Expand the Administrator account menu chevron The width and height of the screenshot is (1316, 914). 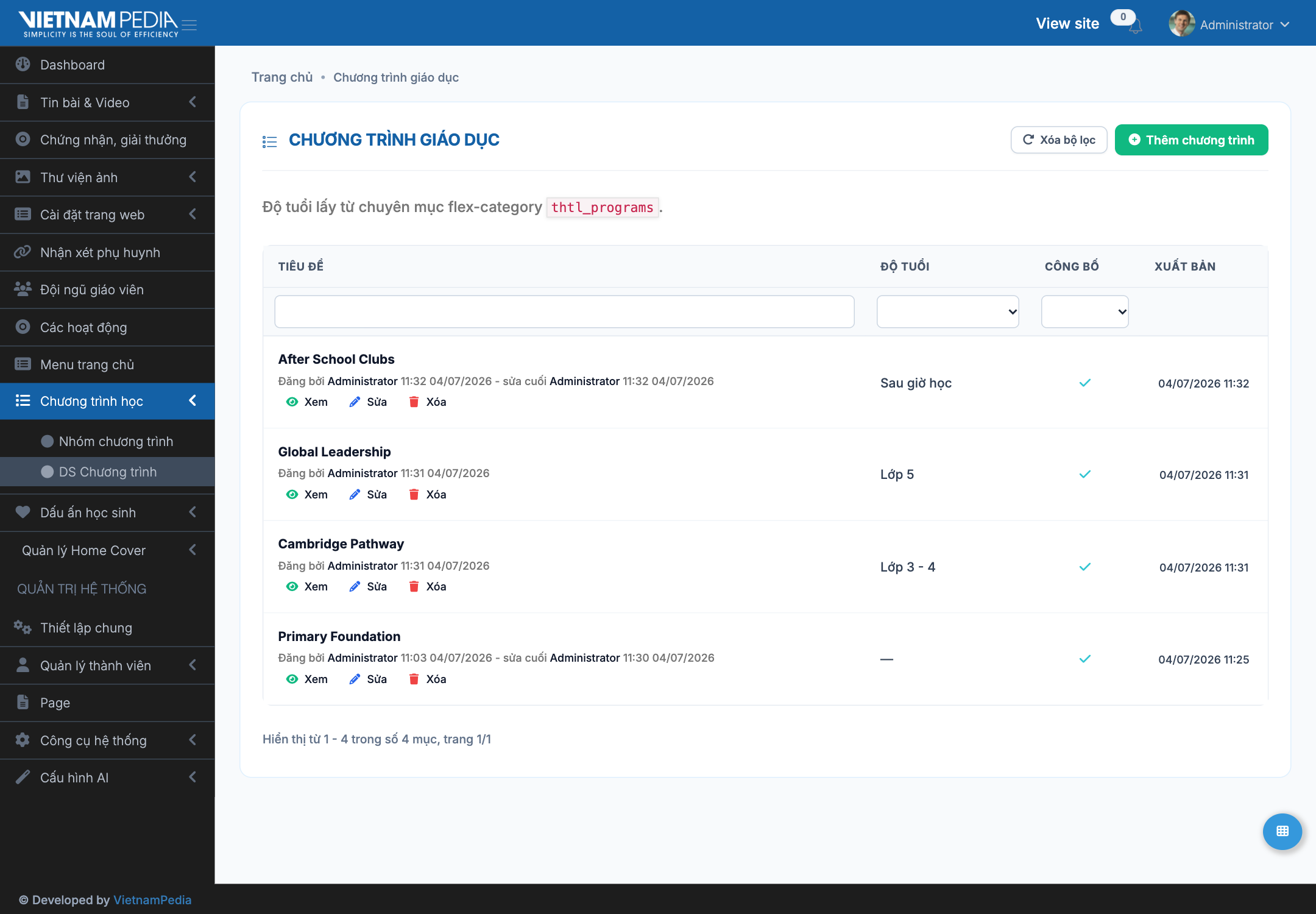1285,25
